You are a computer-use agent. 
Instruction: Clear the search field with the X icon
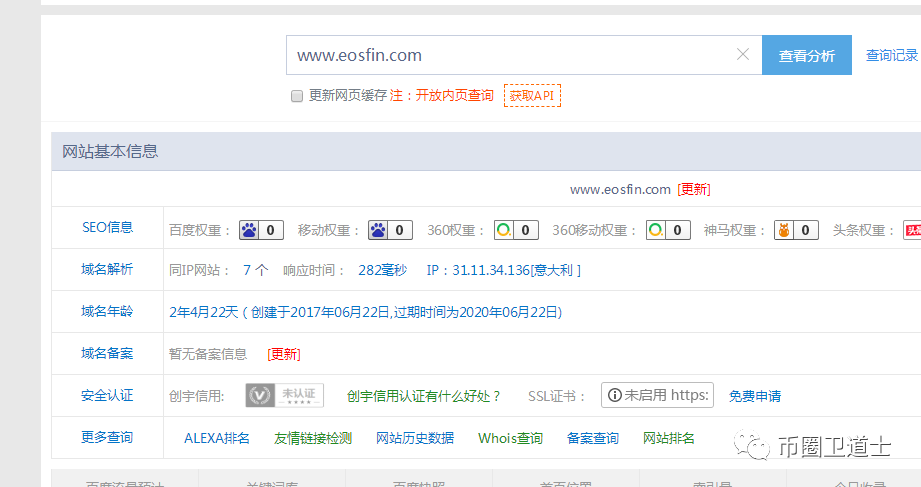click(742, 55)
